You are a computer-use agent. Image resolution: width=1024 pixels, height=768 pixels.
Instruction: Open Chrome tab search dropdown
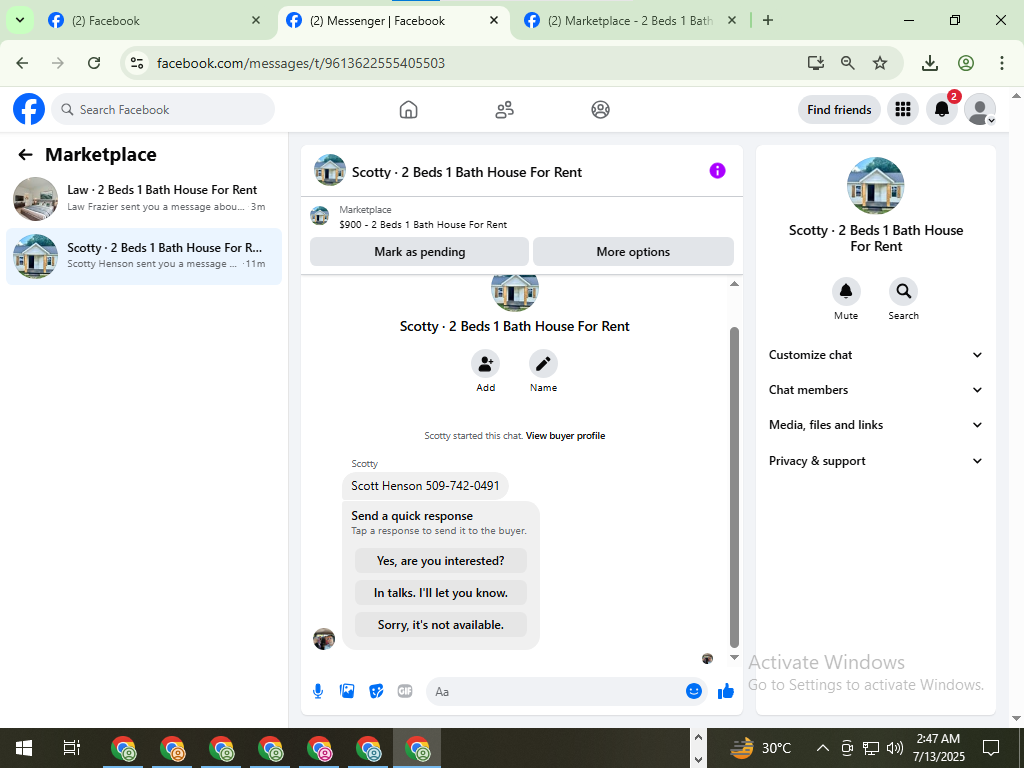(20, 20)
